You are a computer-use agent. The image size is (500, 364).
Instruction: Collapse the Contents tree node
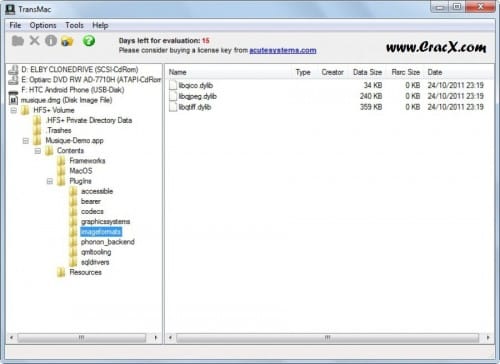(x=38, y=151)
